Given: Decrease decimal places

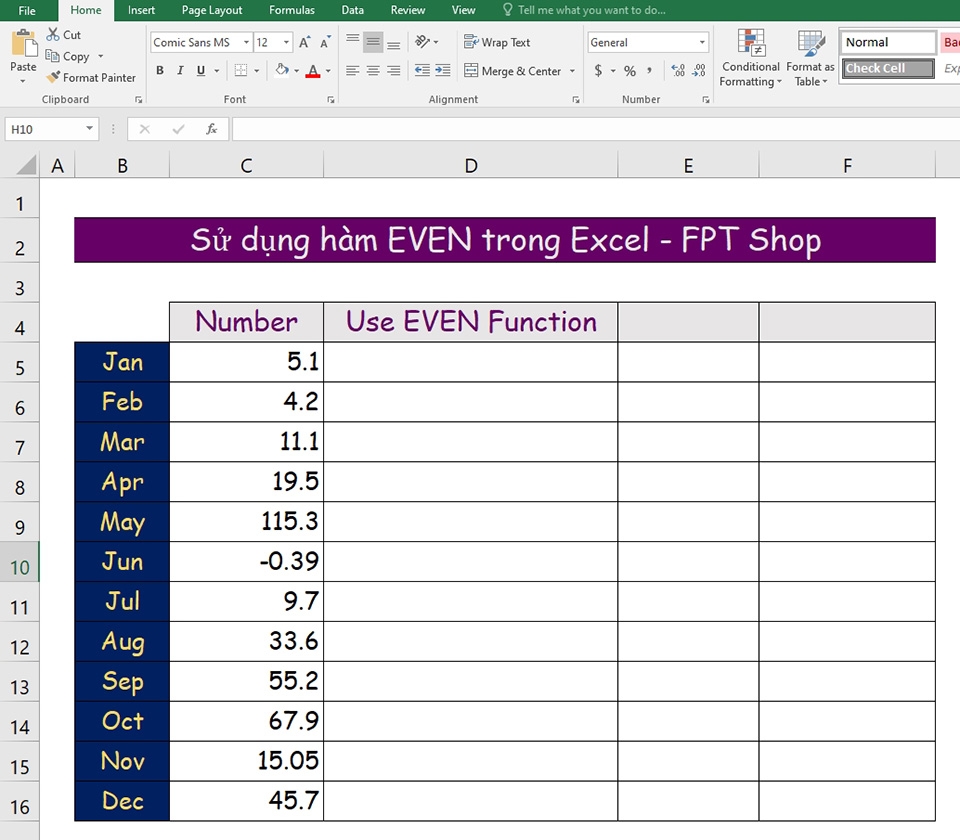Looking at the screenshot, I should tap(699, 70).
